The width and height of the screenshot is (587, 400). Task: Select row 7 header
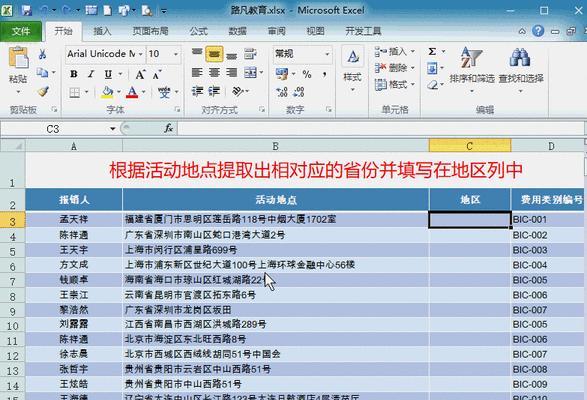pos(12,281)
